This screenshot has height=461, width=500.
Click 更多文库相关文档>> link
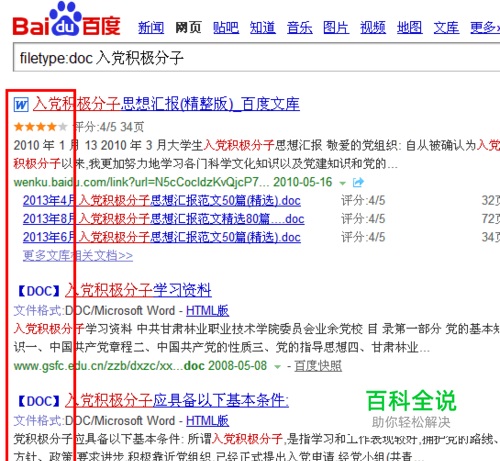78,256
